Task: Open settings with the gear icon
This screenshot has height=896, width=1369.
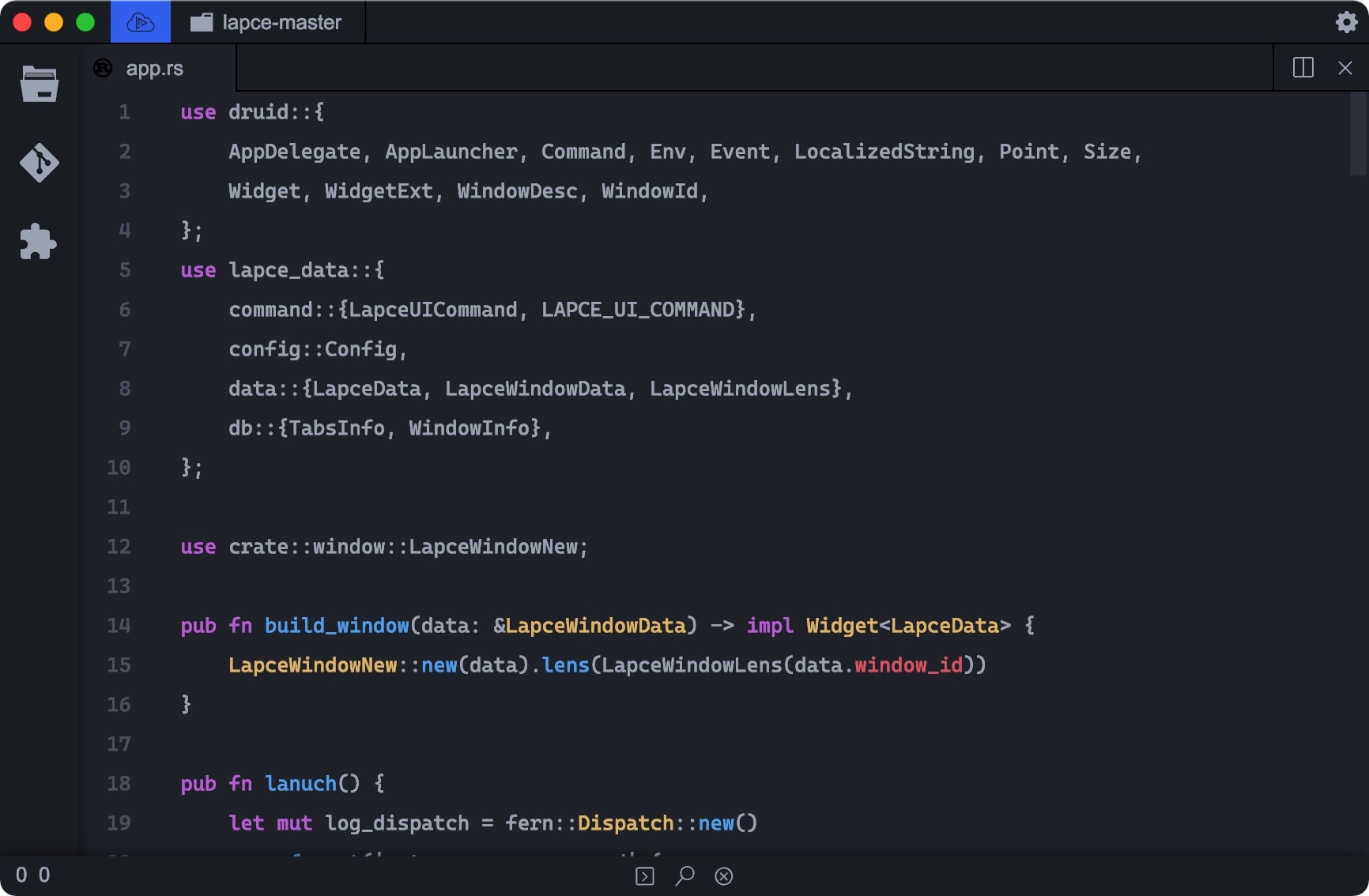Action: (x=1346, y=22)
